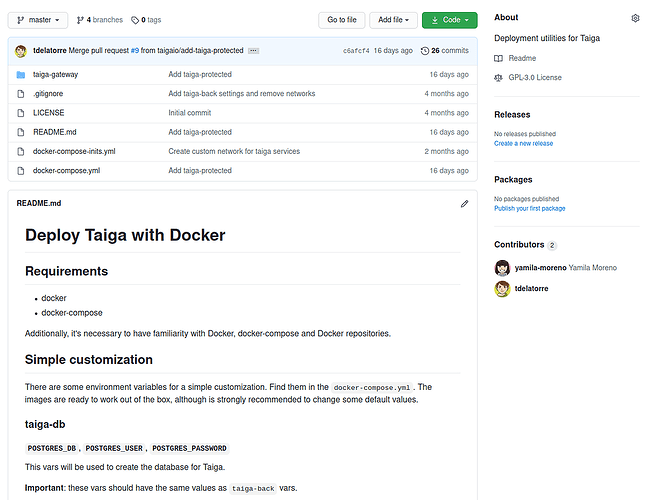The image size is (648, 500).
Task: Open 'Add taiga-back settings and remove networks' commit
Action: (x=242, y=94)
